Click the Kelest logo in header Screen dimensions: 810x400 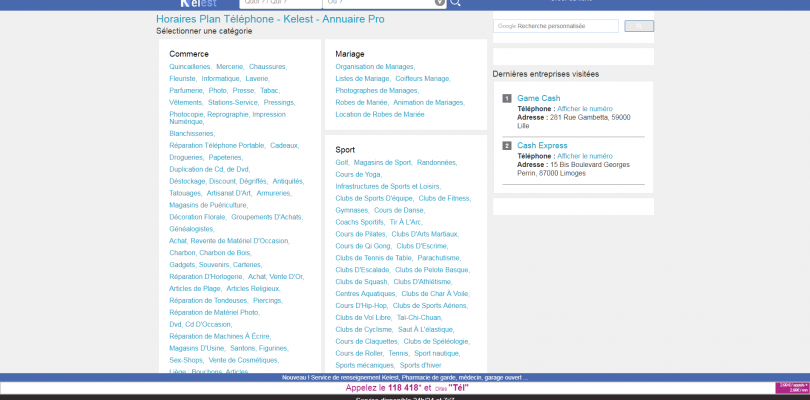tap(198, 4)
